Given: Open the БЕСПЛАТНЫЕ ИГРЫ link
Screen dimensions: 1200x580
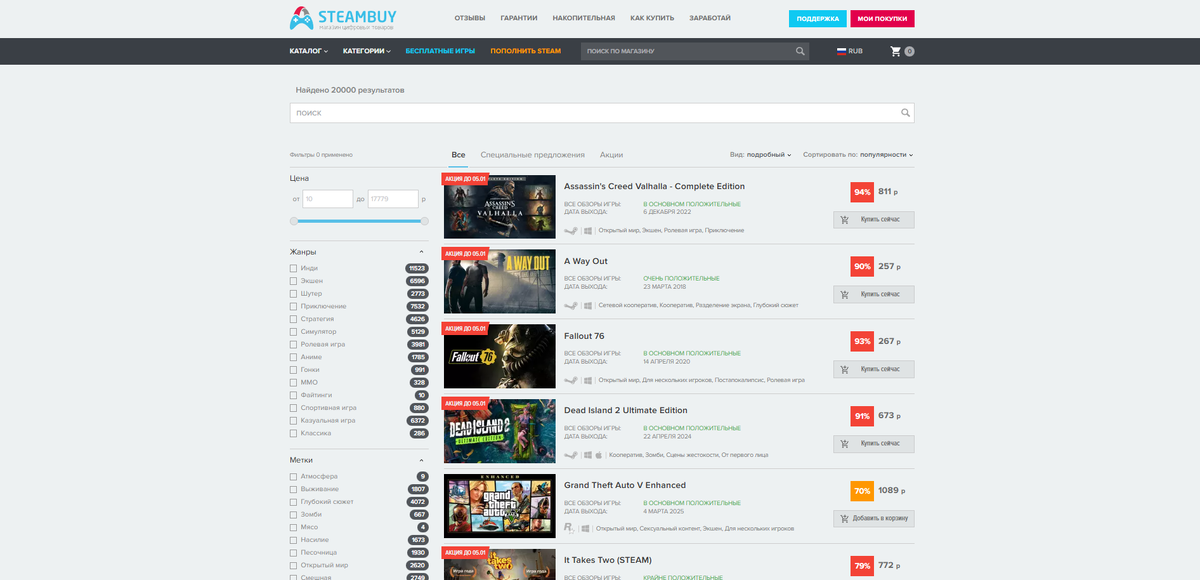Looking at the screenshot, I should [440, 51].
